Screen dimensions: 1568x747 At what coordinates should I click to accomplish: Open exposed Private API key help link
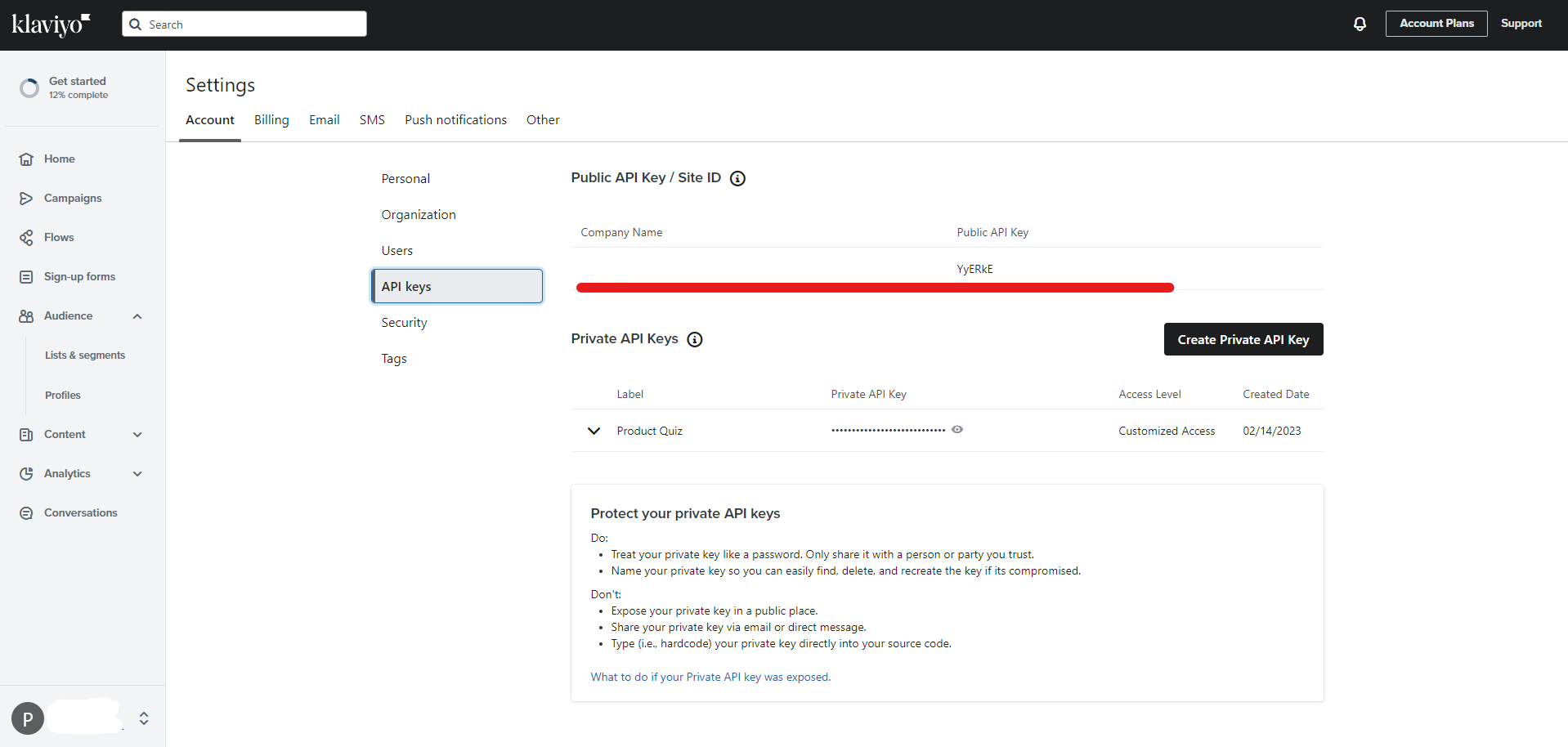710,678
